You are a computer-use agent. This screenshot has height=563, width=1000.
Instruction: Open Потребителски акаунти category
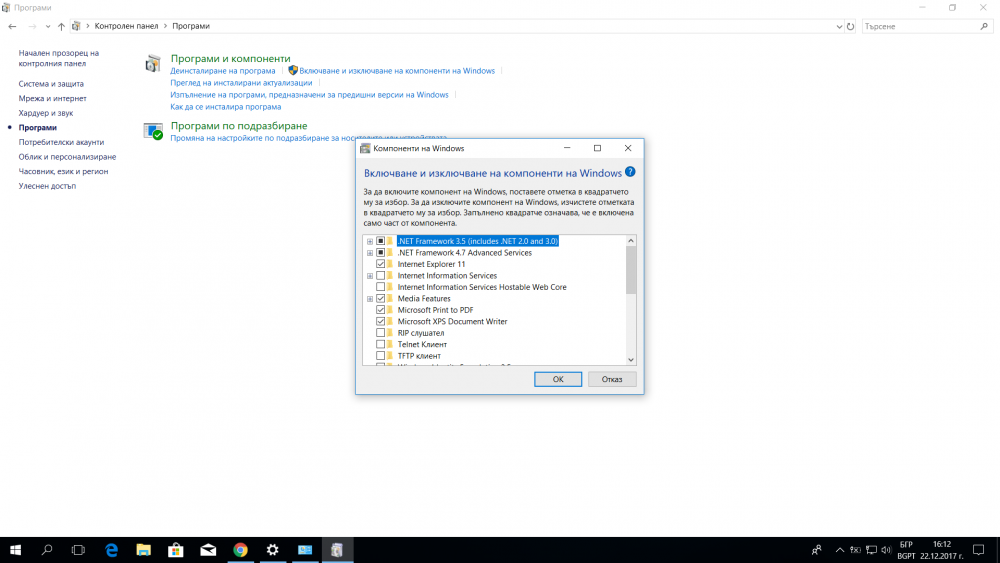[x=61, y=142]
